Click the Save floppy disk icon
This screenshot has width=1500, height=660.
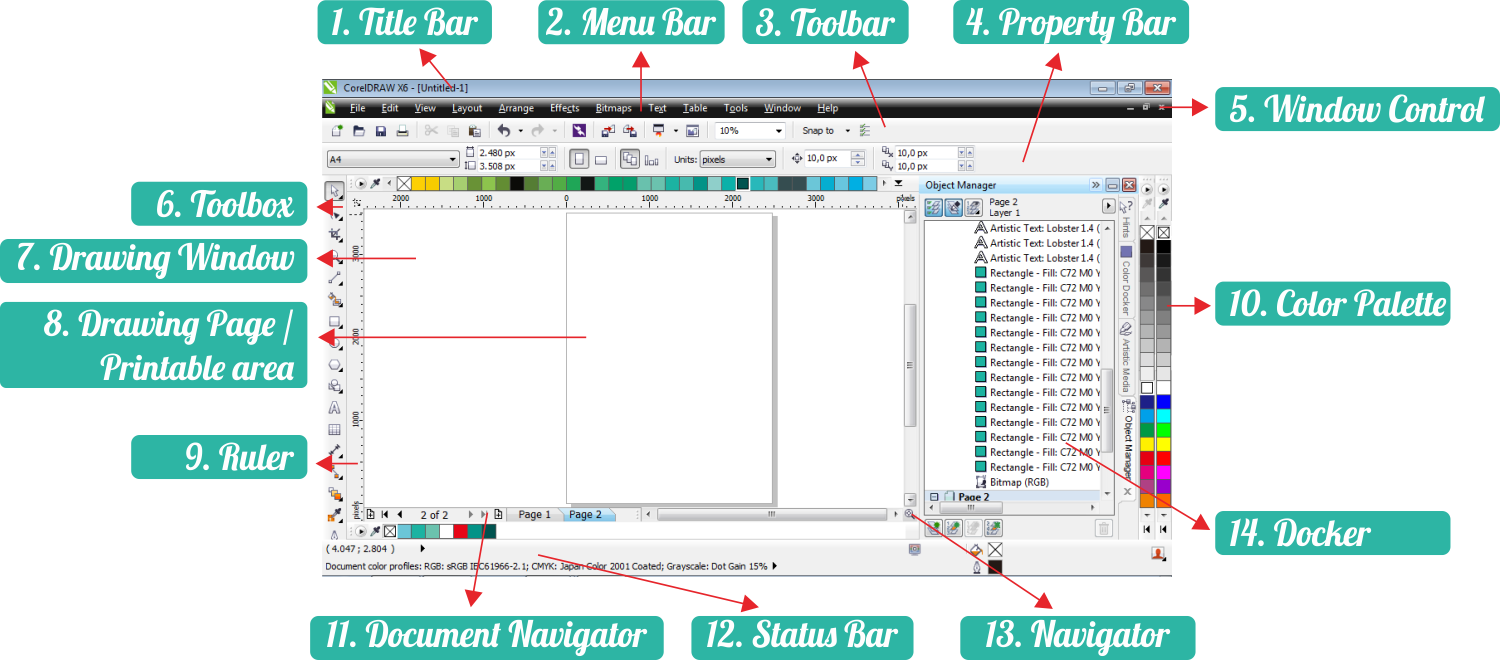click(x=381, y=131)
